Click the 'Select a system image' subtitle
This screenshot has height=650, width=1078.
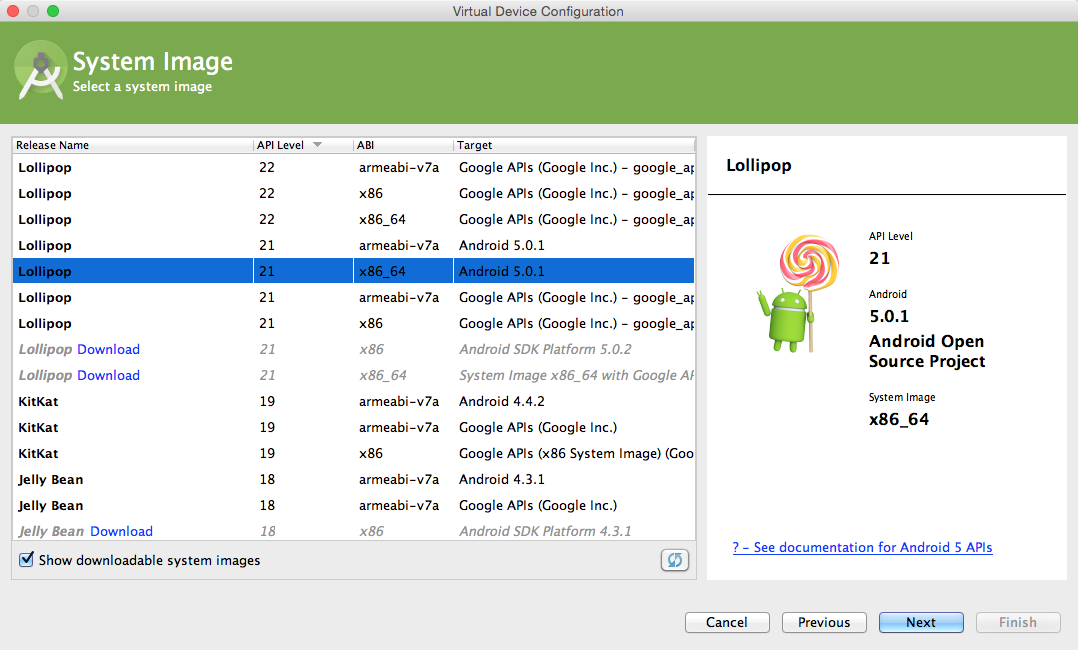pos(142,87)
